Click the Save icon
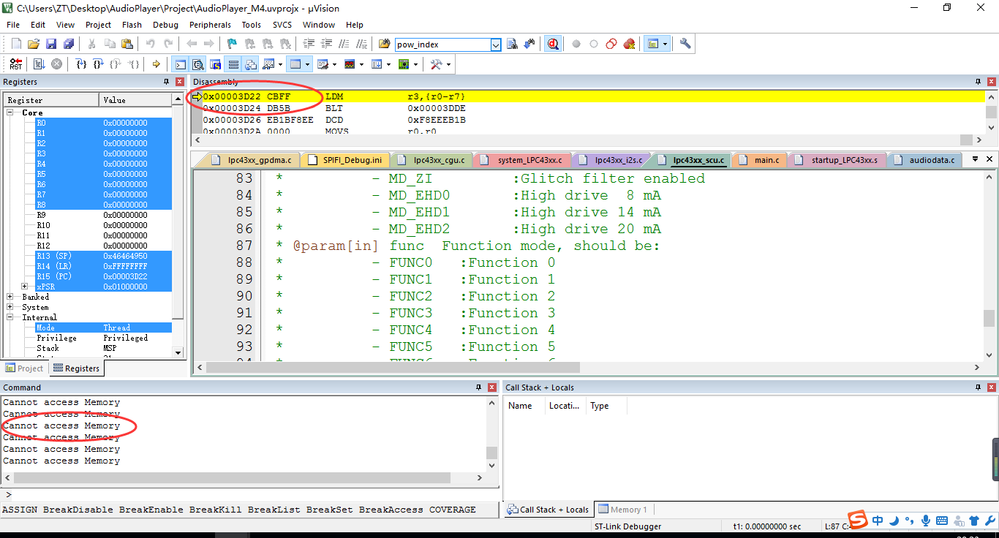 (x=51, y=44)
